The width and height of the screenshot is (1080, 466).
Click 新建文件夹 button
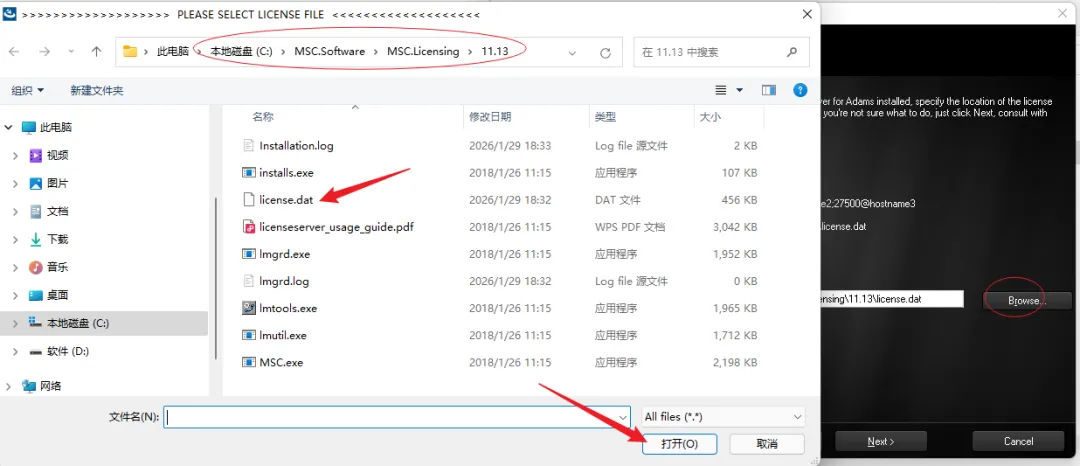pos(96,90)
